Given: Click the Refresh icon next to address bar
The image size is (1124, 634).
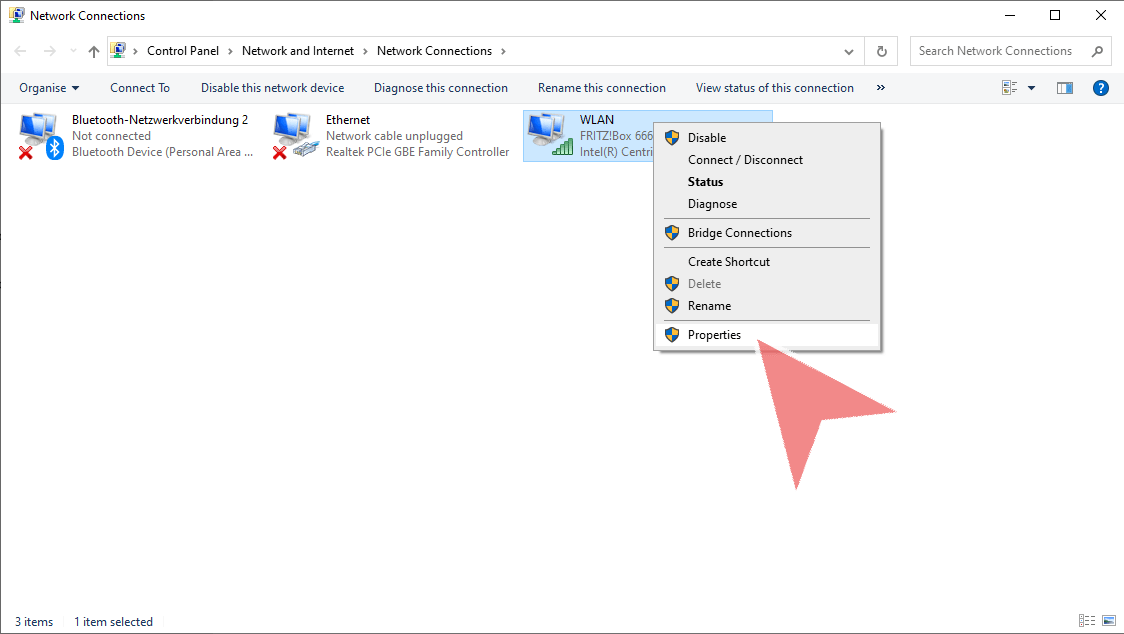Looking at the screenshot, I should click(x=881, y=51).
